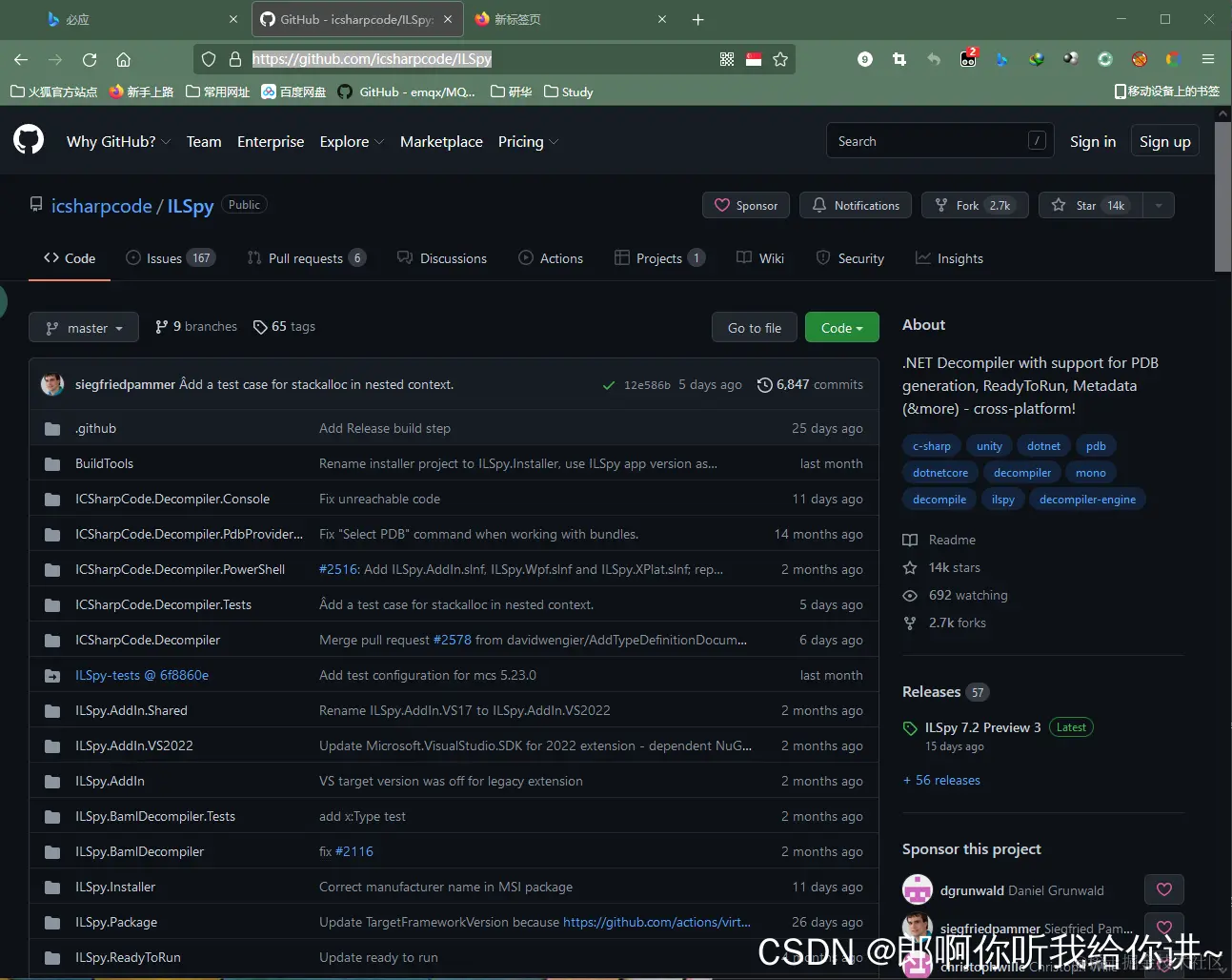Open the QR code icon in address bar
This screenshot has height=980, width=1232.
[x=727, y=59]
